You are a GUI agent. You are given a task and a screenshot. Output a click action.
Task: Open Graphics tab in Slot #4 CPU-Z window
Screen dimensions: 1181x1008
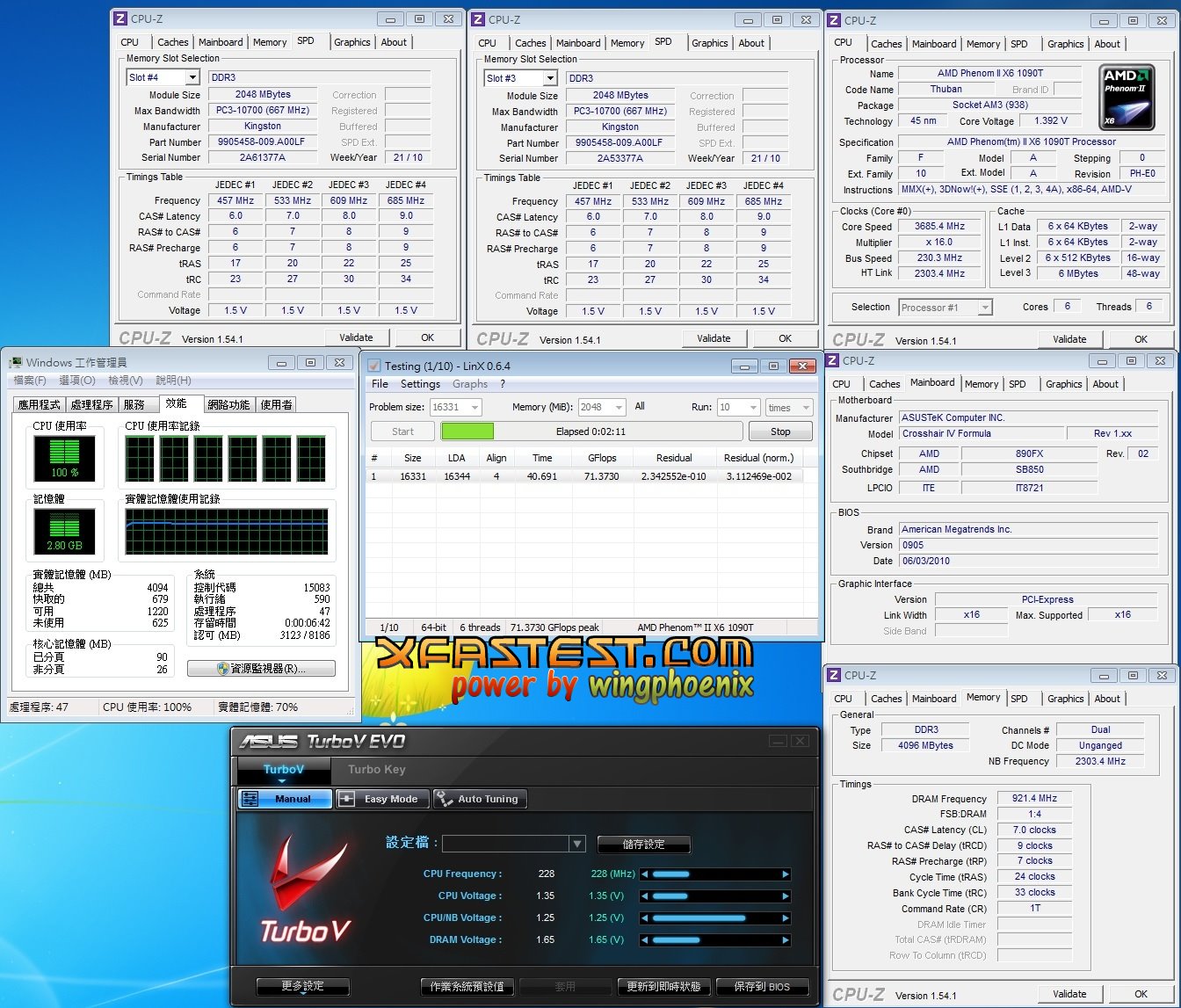pyautogui.click(x=352, y=42)
